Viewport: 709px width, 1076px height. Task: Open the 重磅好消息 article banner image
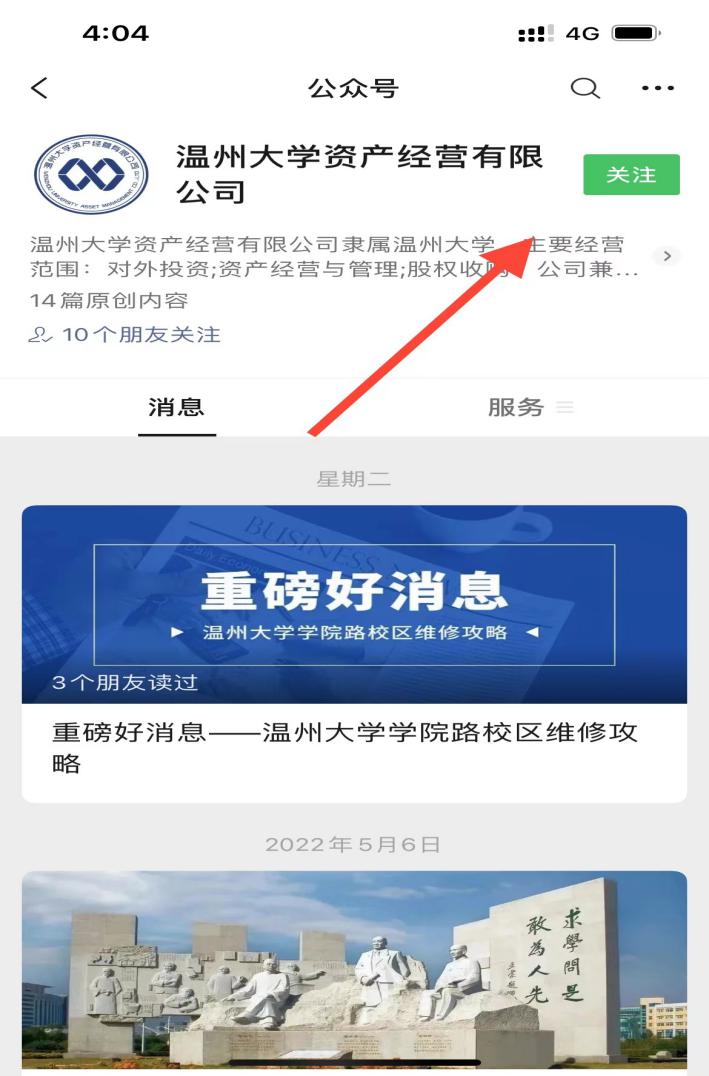pos(354,605)
